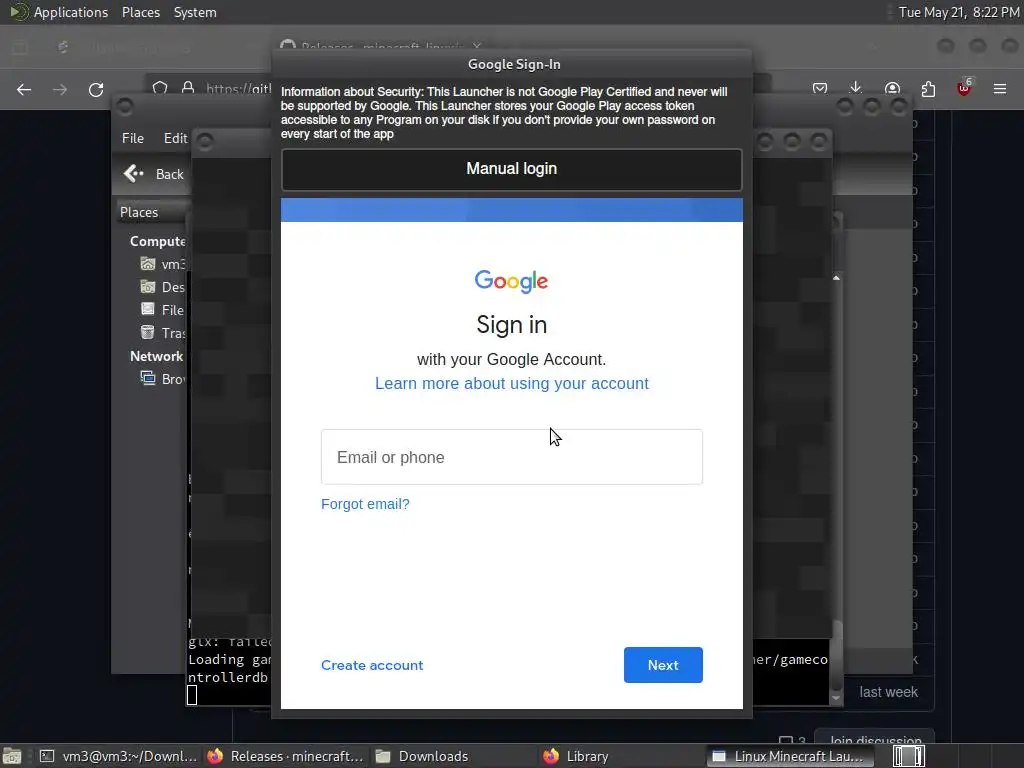
Task: Click the last week text on GitHub page
Action: 888,692
